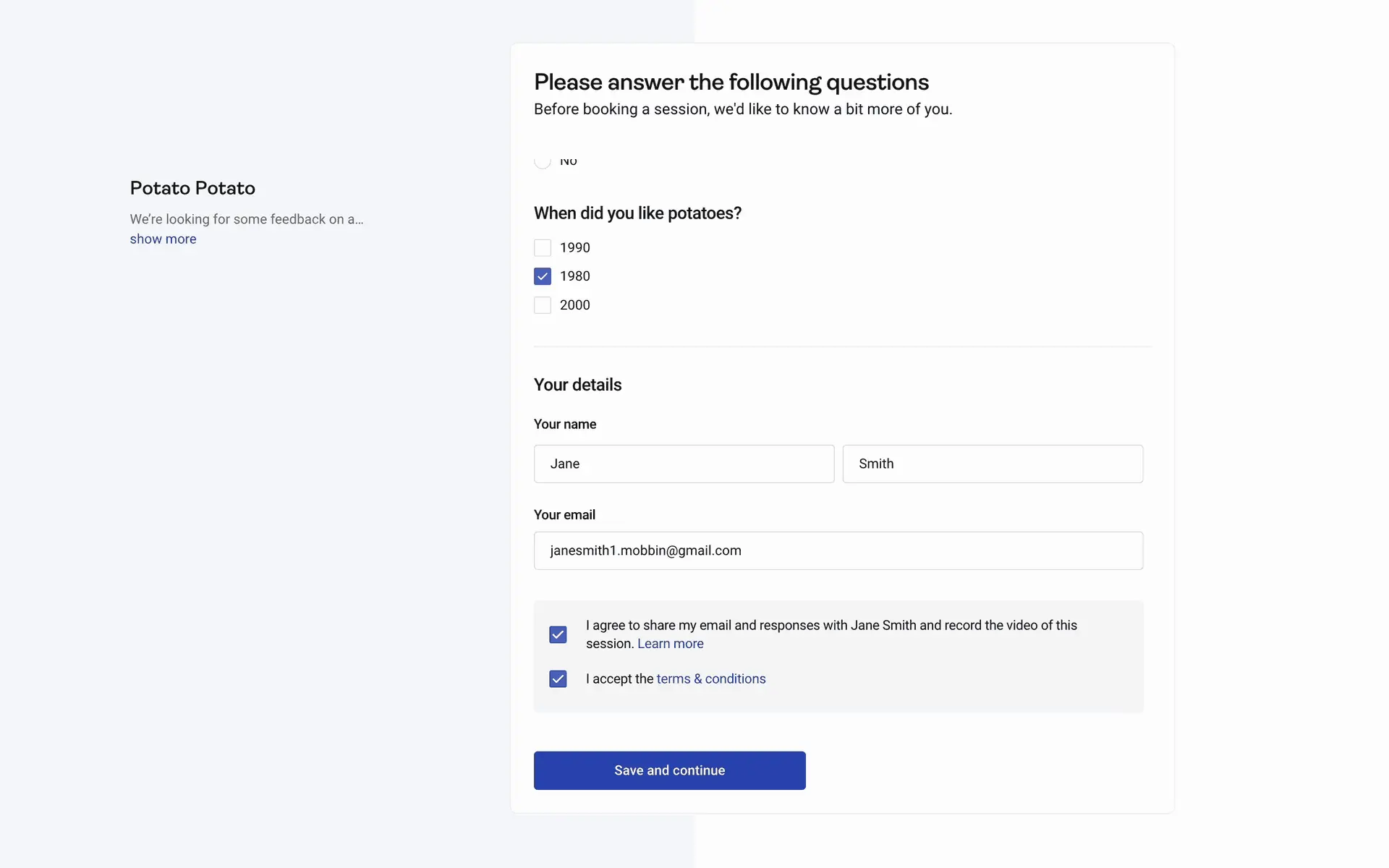Click the 2000 option label

[x=574, y=305]
